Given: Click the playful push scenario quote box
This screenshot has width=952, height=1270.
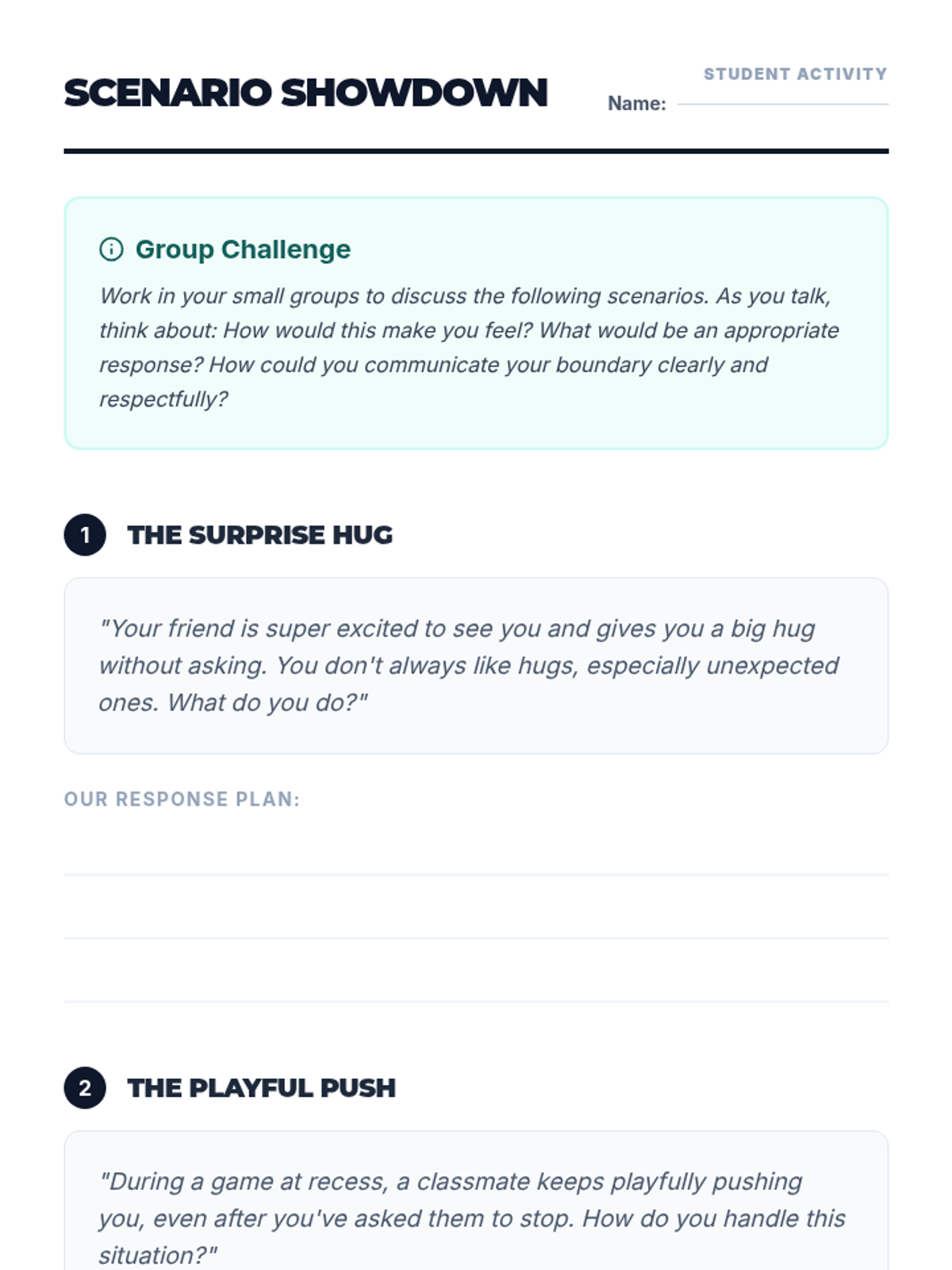Looking at the screenshot, I should [x=476, y=1200].
